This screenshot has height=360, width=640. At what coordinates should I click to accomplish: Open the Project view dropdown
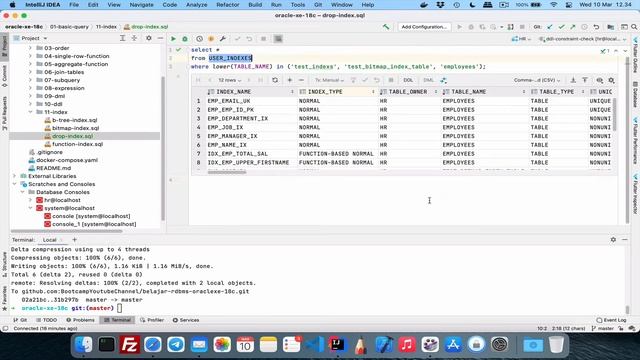(x=31, y=38)
